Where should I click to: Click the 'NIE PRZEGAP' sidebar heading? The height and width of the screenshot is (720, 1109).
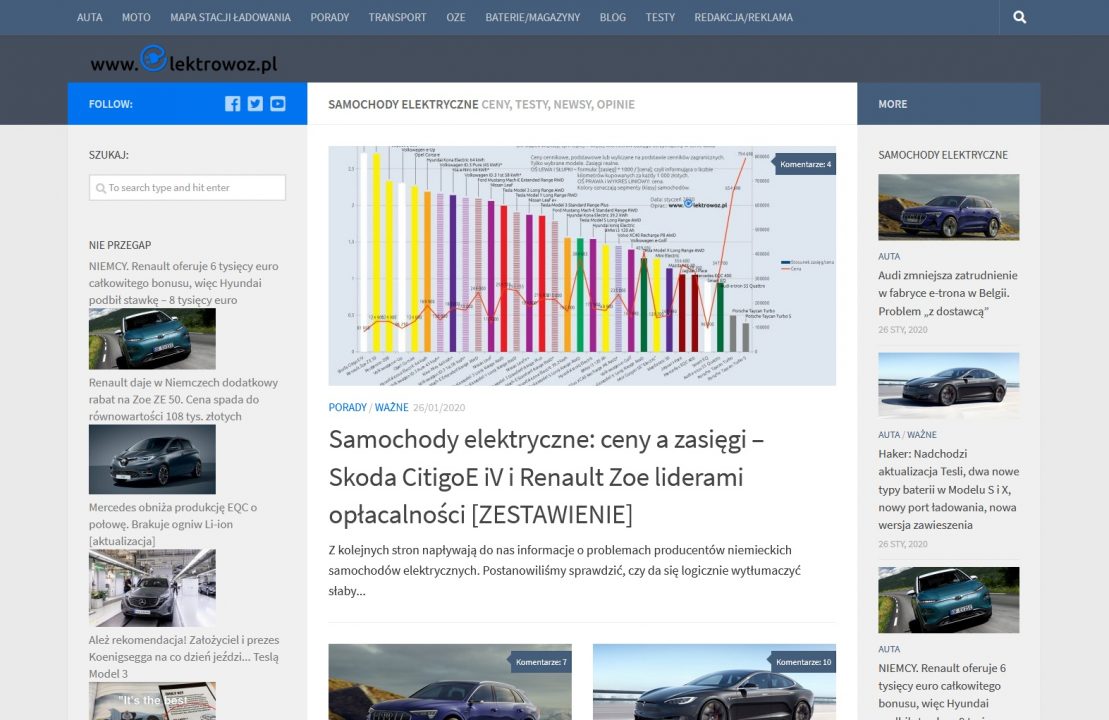click(120, 245)
